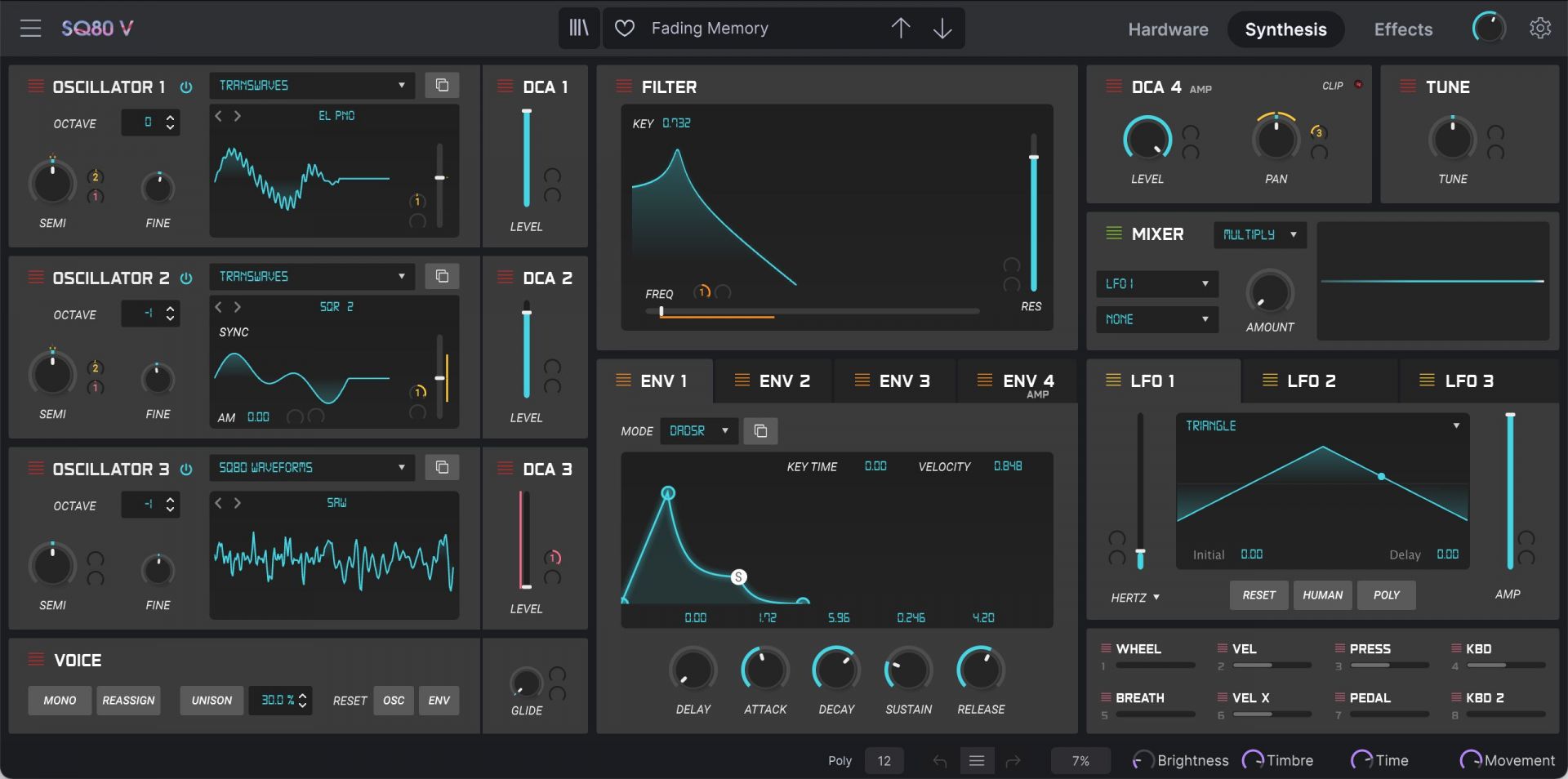Select ENV 4 AMP tab

1016,381
